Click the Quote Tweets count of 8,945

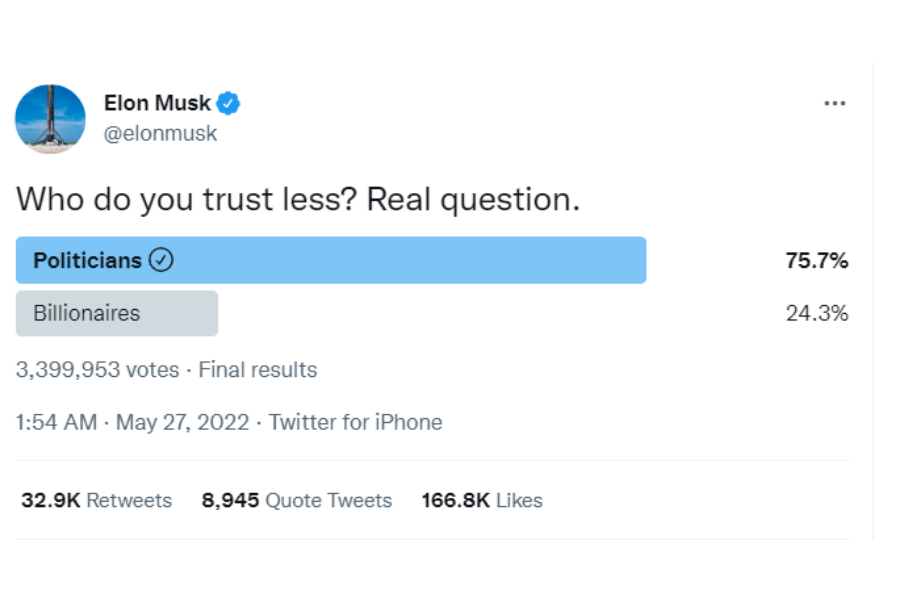coord(298,500)
